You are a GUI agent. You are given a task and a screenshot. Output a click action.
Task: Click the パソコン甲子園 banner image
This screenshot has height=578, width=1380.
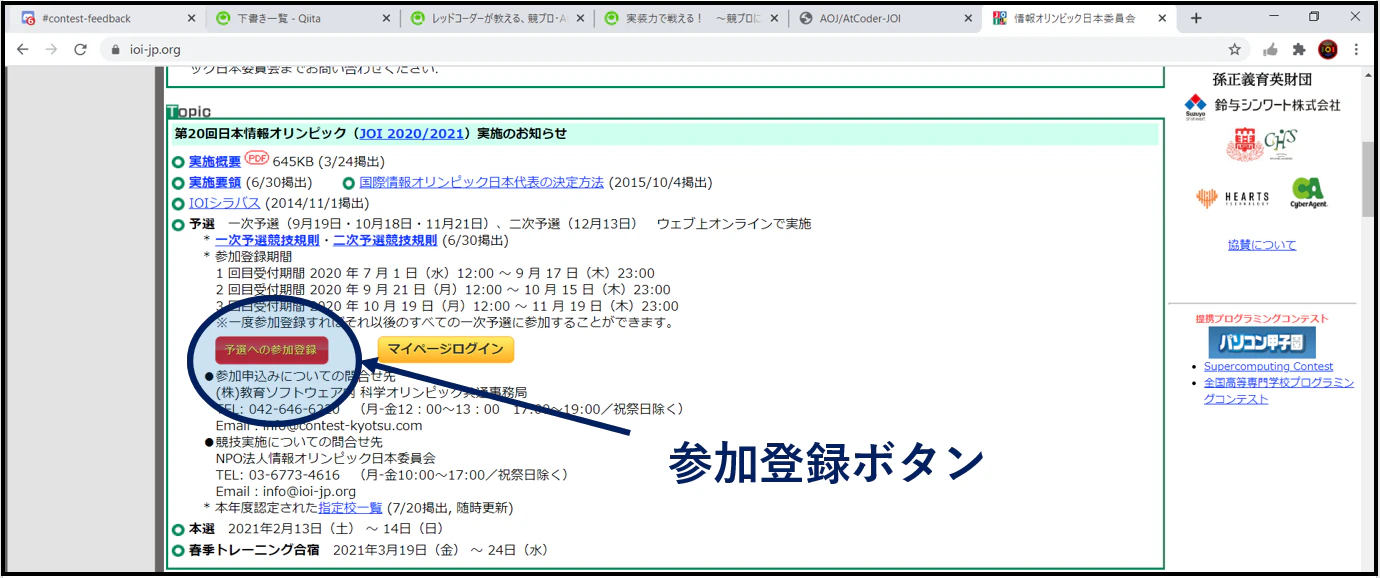coord(1262,343)
